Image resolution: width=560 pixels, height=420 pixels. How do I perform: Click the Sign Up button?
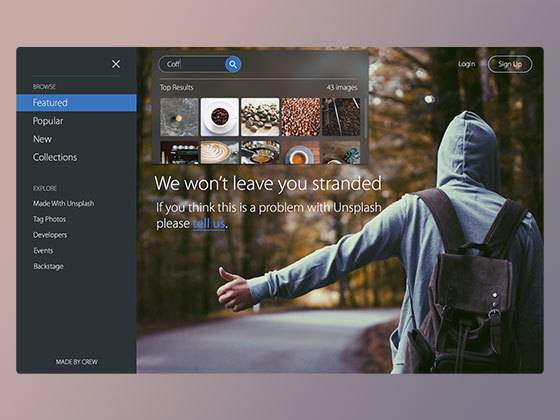(x=510, y=64)
